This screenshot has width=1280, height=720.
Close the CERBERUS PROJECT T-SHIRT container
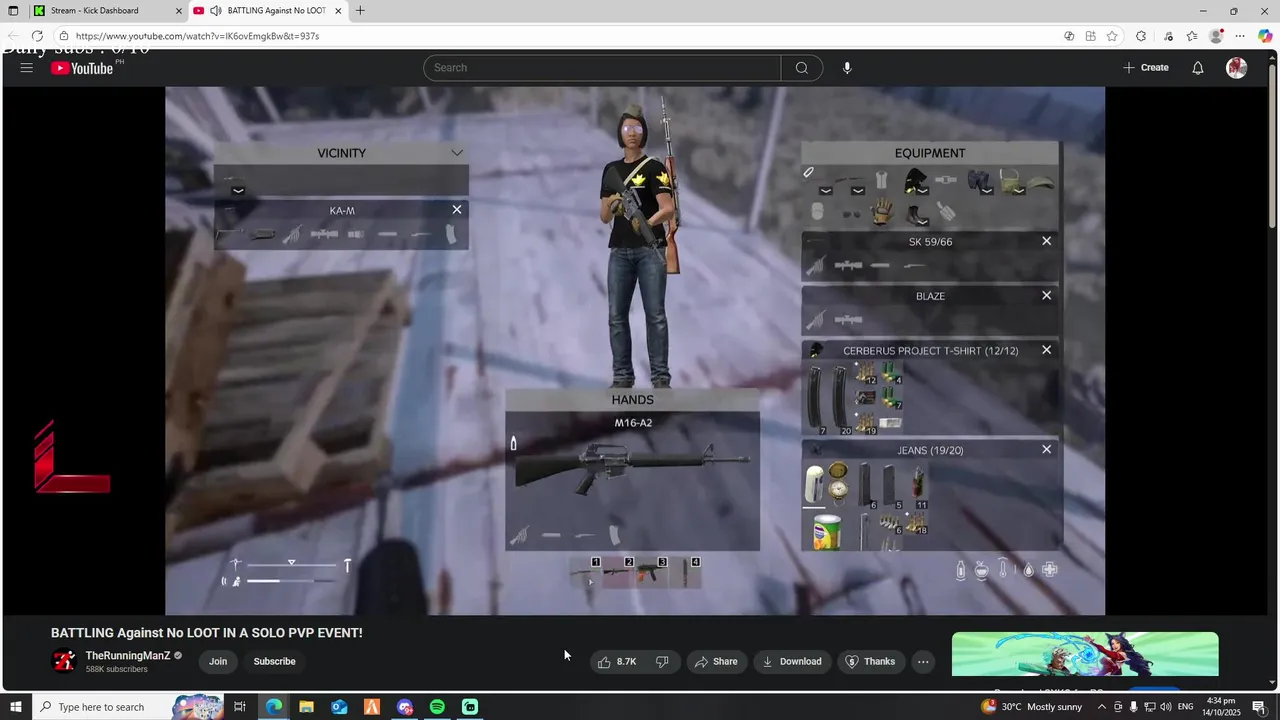coord(1047,350)
